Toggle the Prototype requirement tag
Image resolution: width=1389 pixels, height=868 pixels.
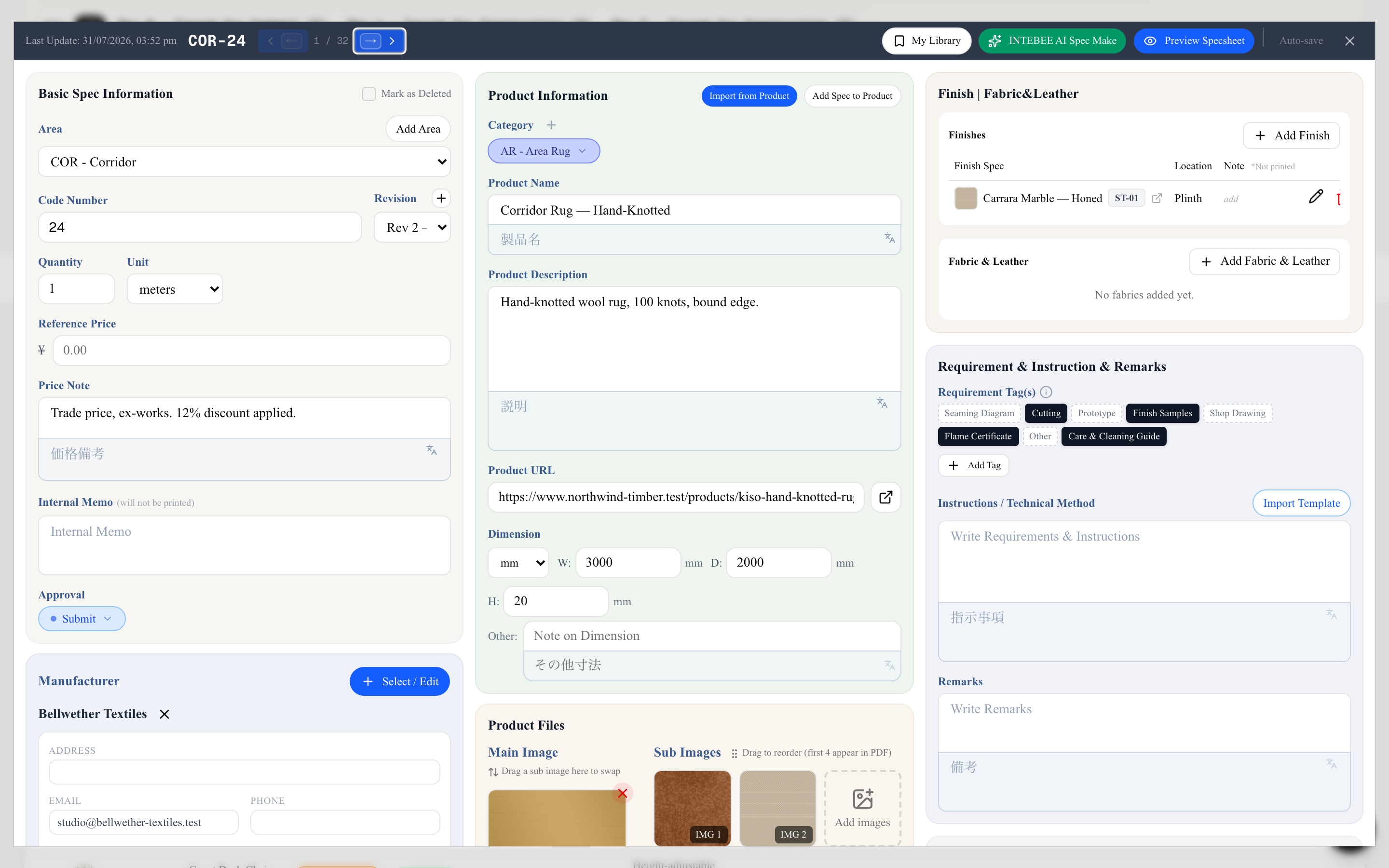[1096, 413]
